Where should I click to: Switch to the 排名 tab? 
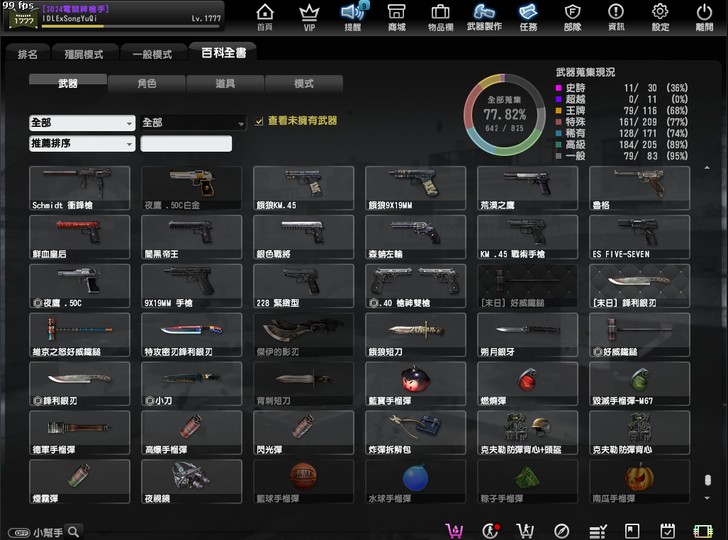tap(27, 54)
